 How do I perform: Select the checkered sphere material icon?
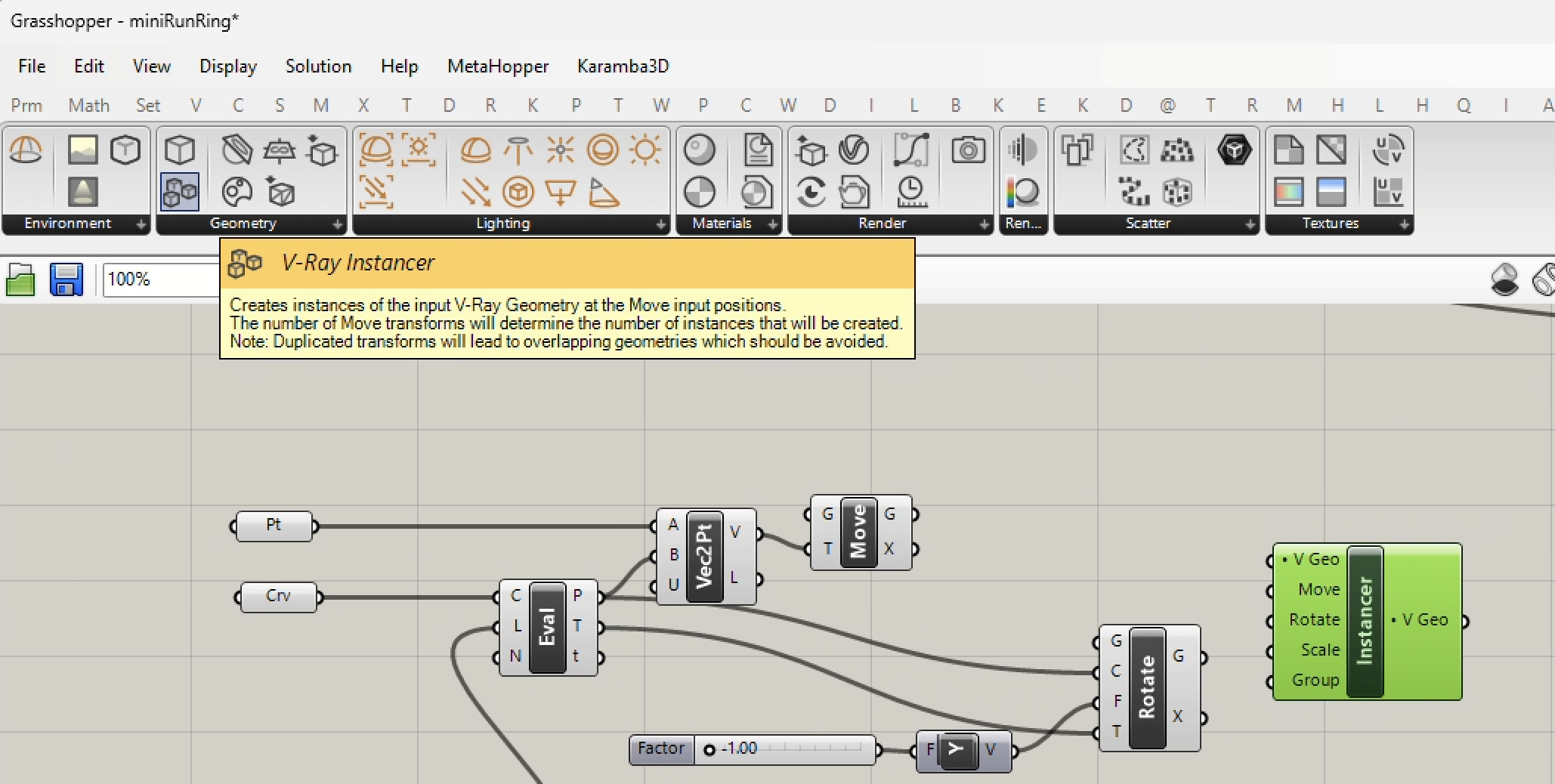[699, 192]
